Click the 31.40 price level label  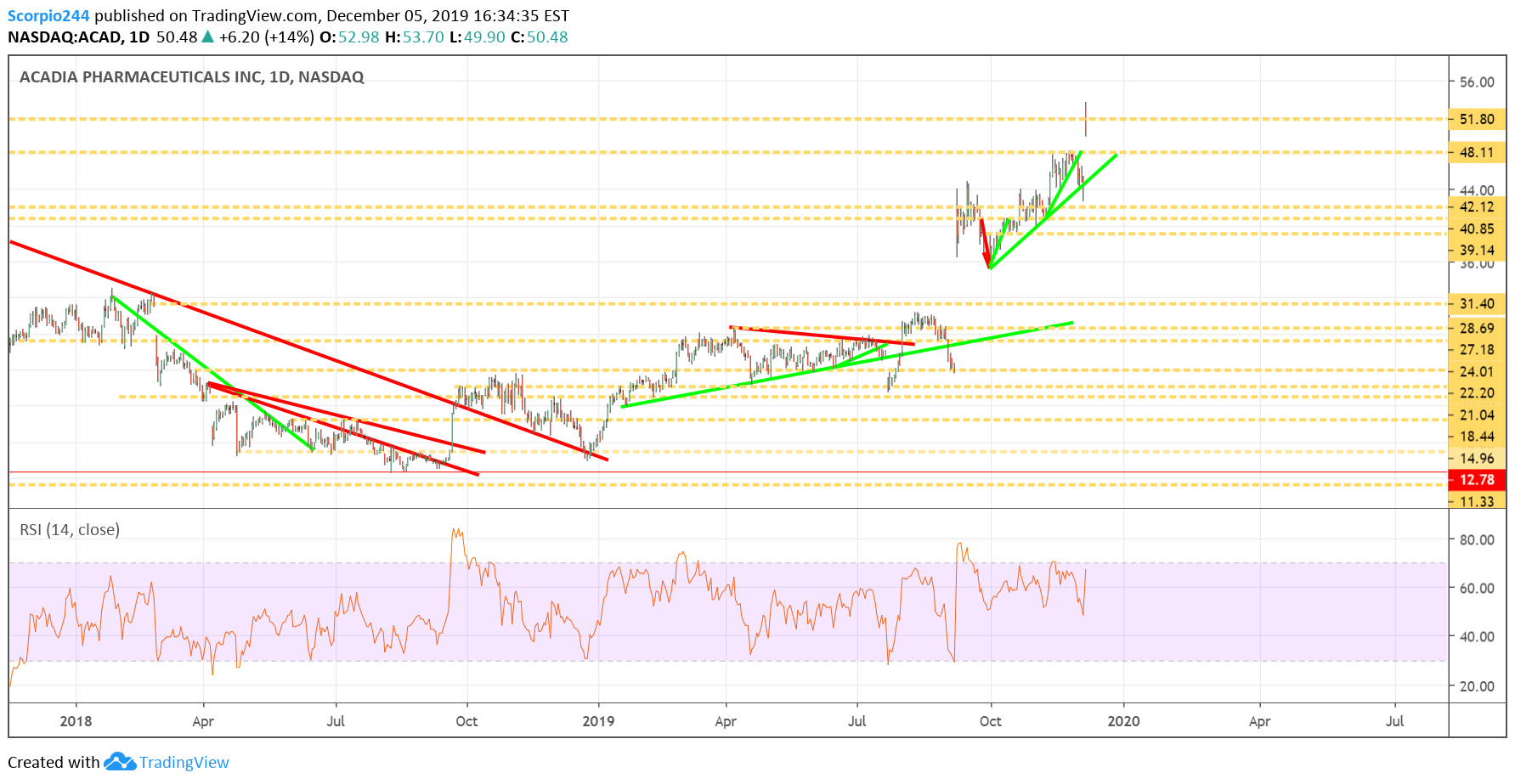click(1477, 303)
